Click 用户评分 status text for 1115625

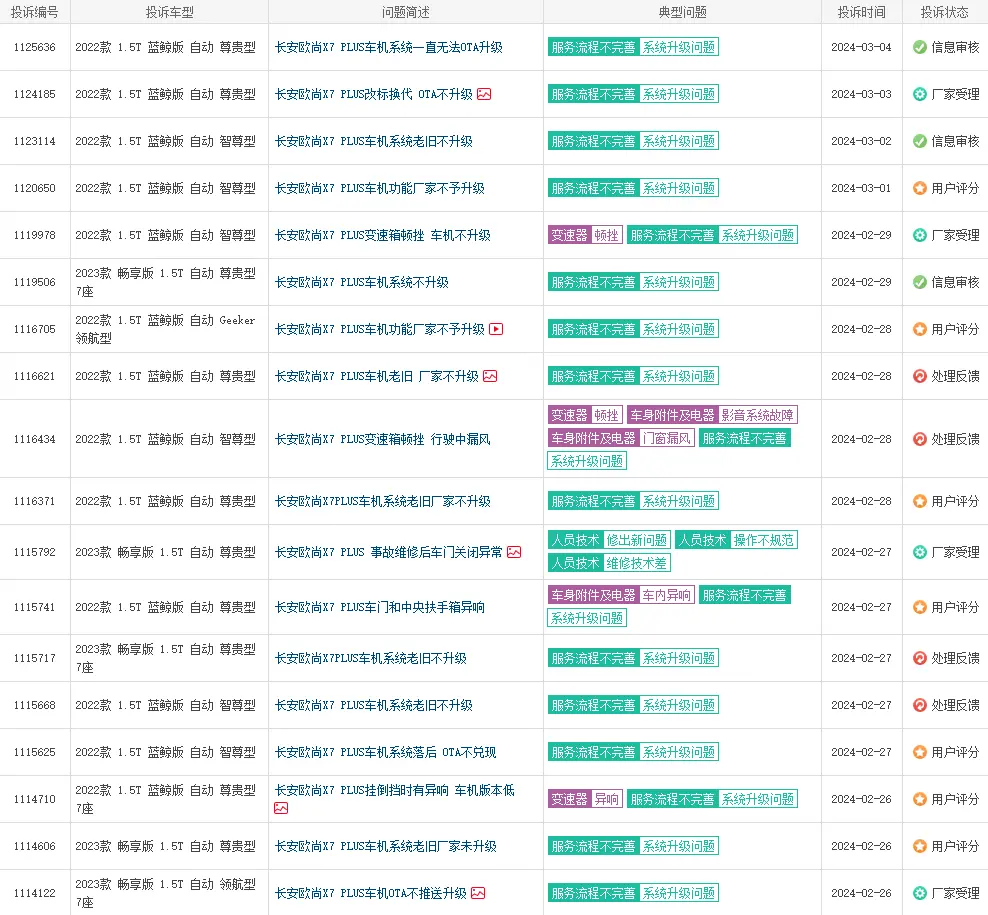point(955,752)
